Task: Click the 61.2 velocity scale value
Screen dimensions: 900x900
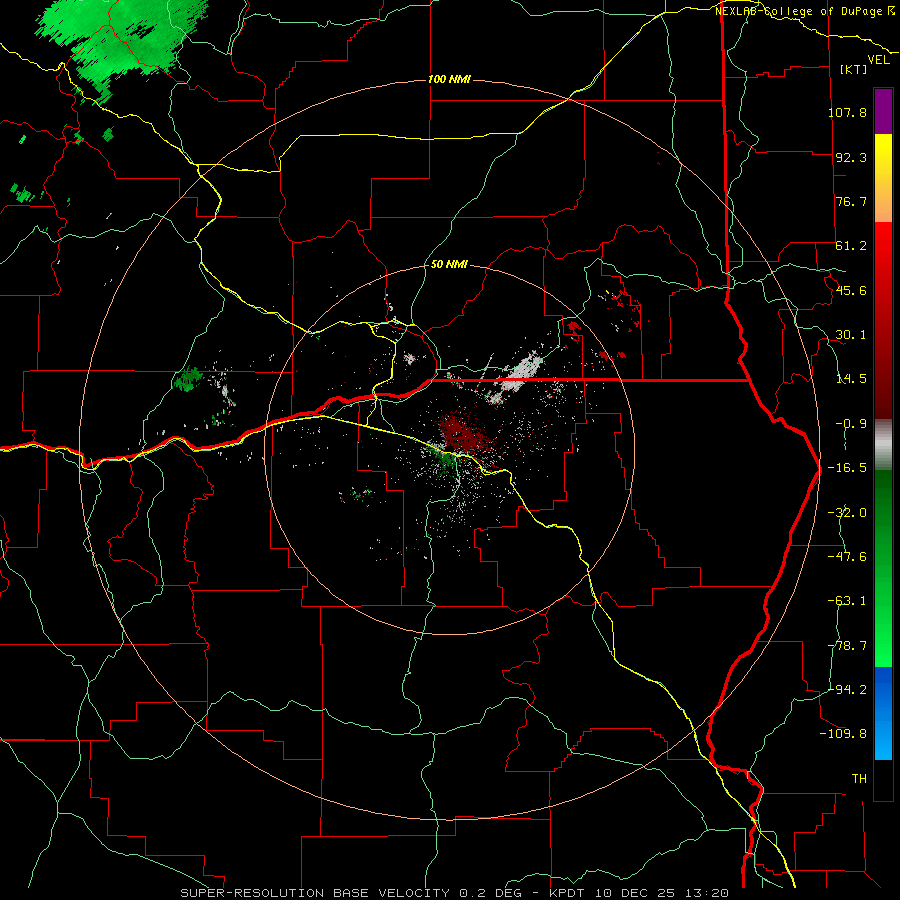Action: (x=851, y=246)
